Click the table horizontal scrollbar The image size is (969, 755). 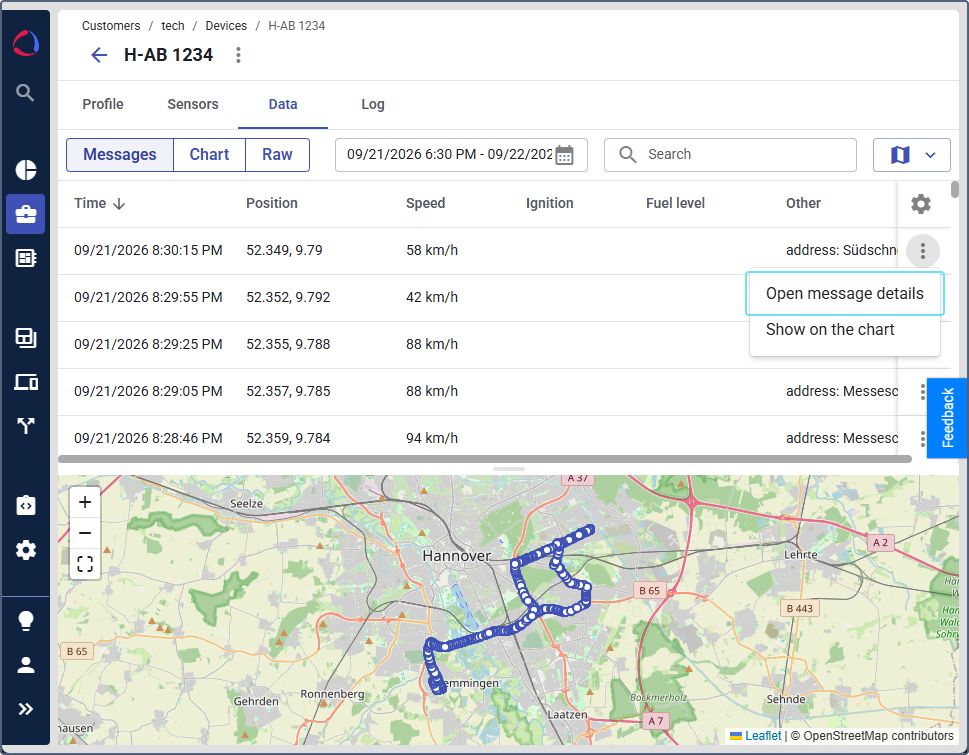485,459
